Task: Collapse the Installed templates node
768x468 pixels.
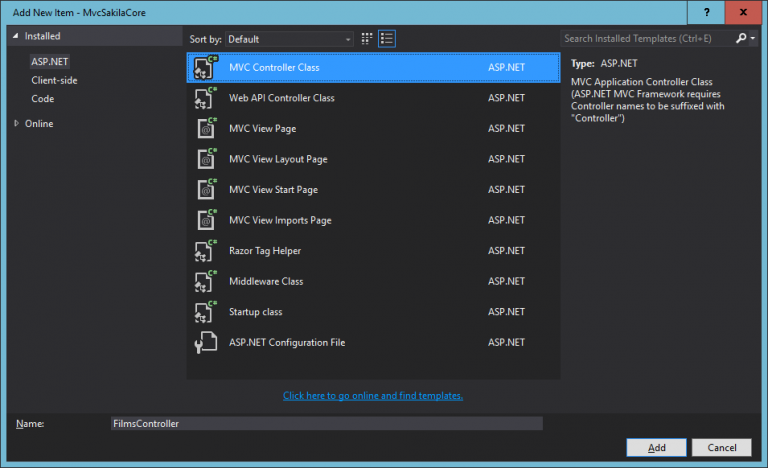Action: (x=16, y=36)
